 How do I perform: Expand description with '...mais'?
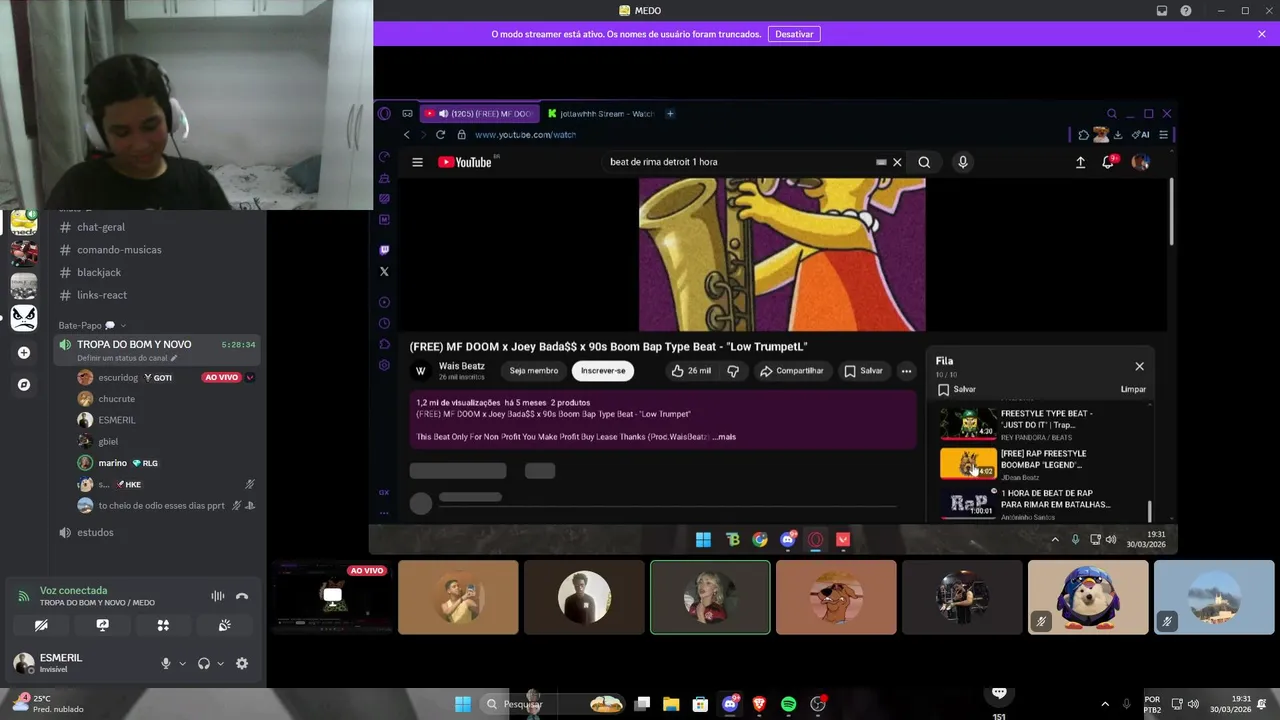(x=725, y=437)
